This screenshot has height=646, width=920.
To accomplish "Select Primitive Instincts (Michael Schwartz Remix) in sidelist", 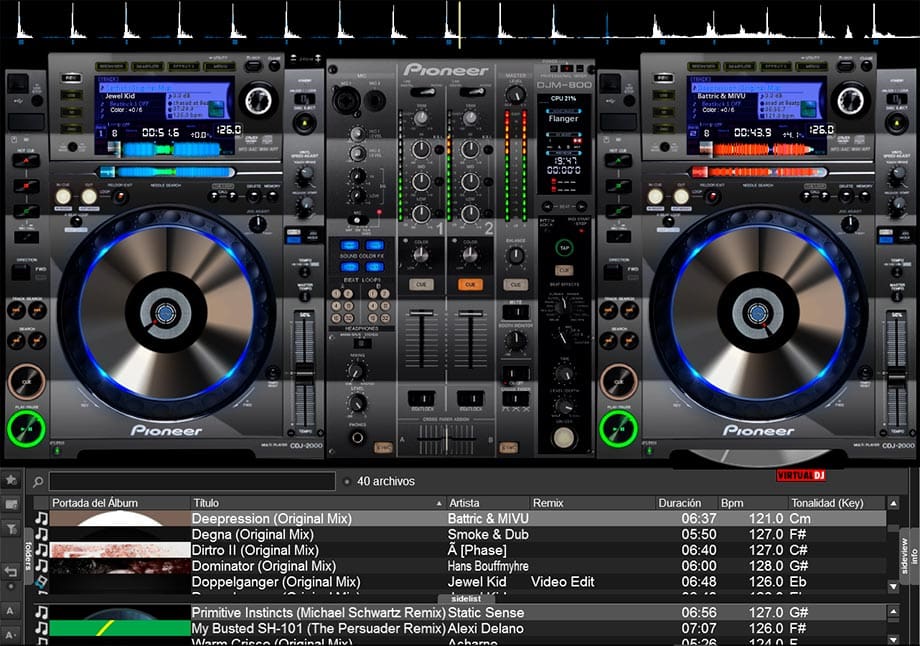I will tap(460, 613).
